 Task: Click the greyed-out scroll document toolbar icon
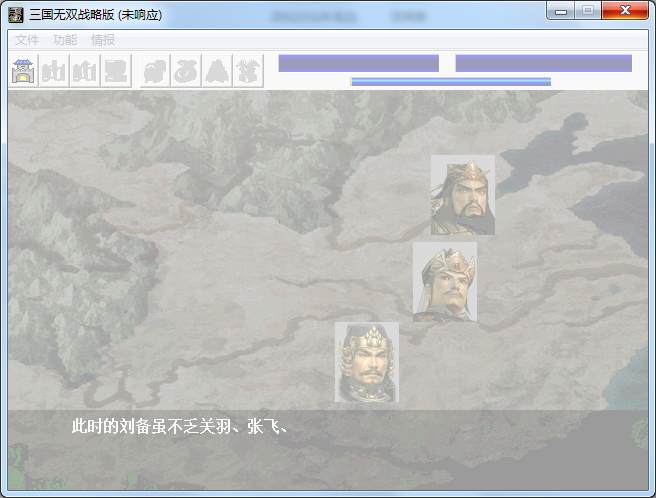click(x=116, y=71)
